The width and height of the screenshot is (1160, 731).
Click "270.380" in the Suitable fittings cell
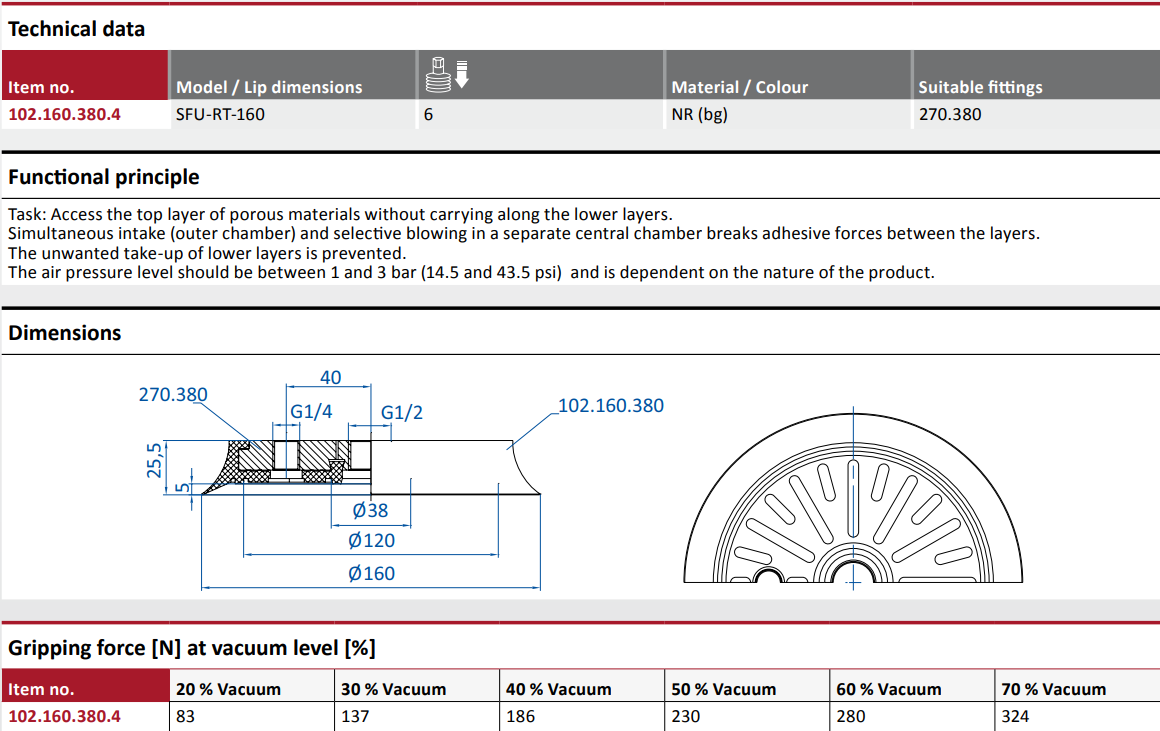pyautogui.click(x=950, y=115)
